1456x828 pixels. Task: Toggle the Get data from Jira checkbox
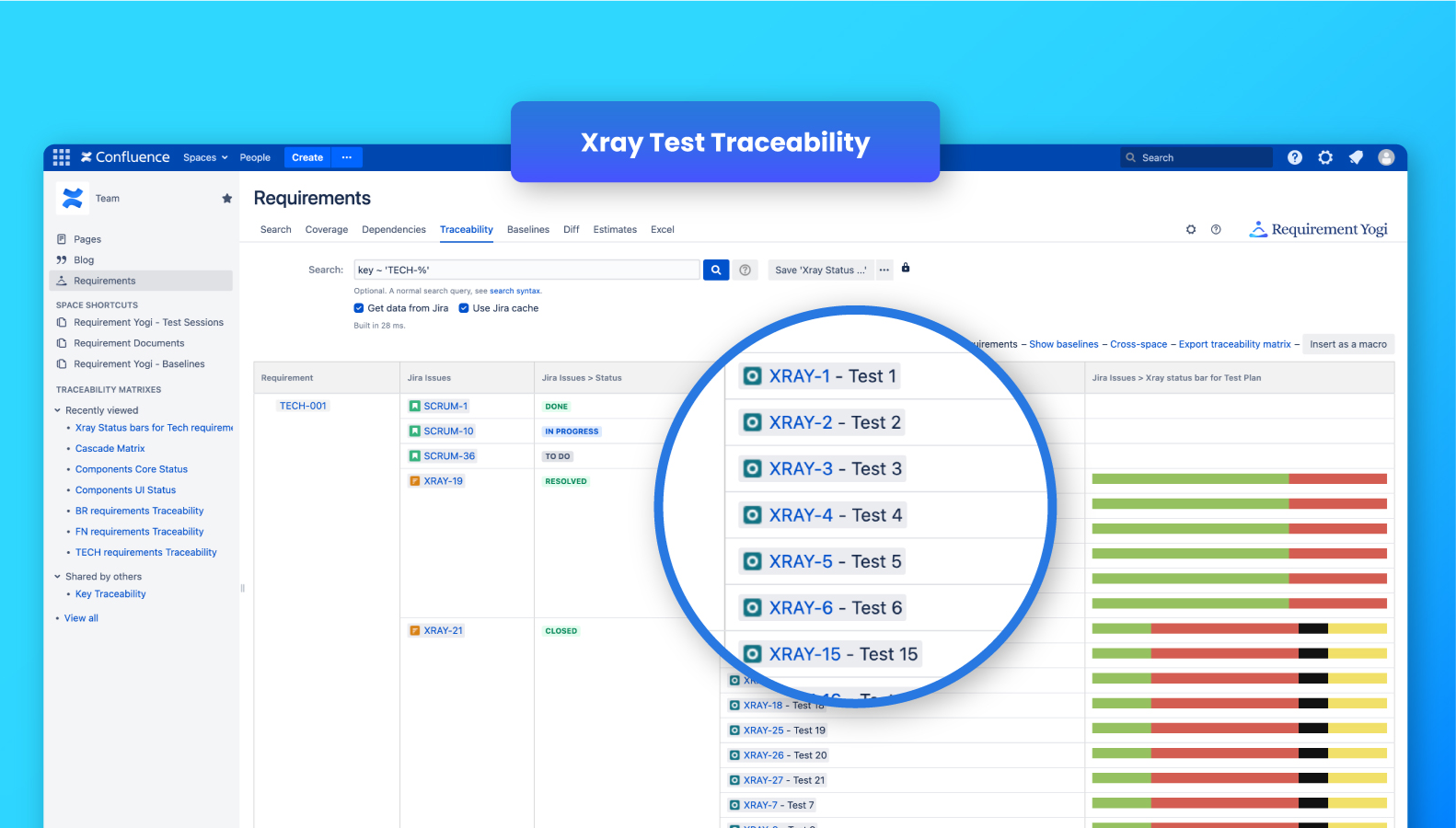point(359,308)
